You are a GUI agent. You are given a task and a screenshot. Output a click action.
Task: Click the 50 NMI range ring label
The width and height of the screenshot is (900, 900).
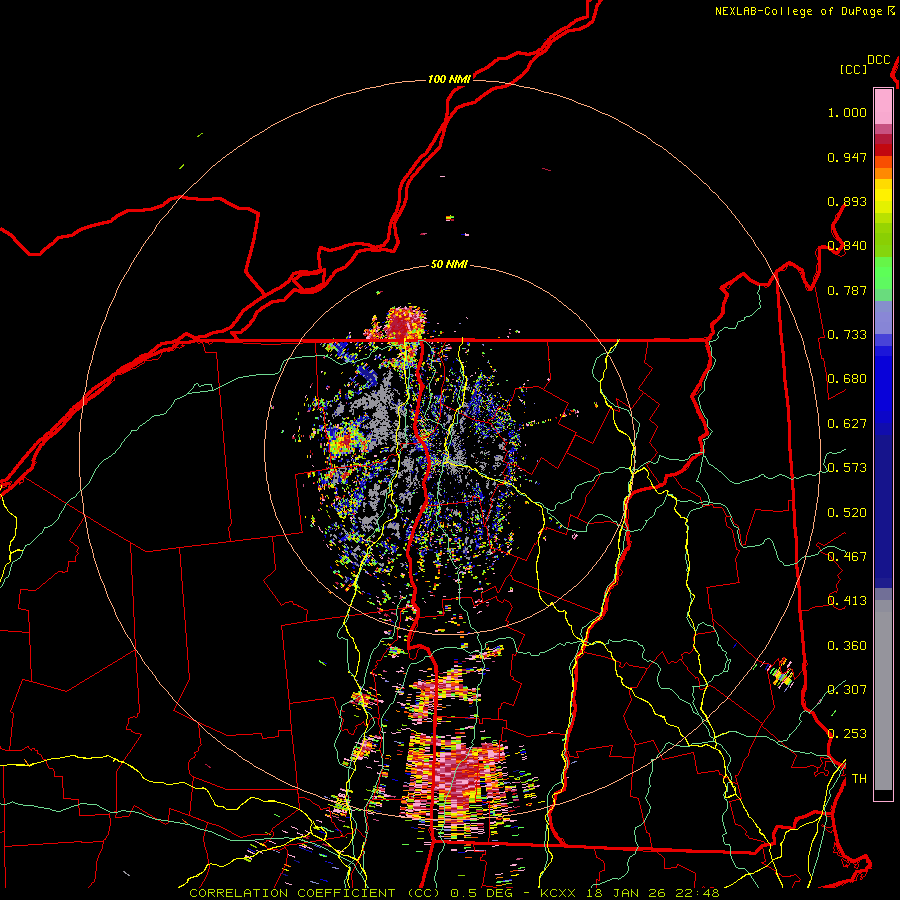tap(449, 265)
